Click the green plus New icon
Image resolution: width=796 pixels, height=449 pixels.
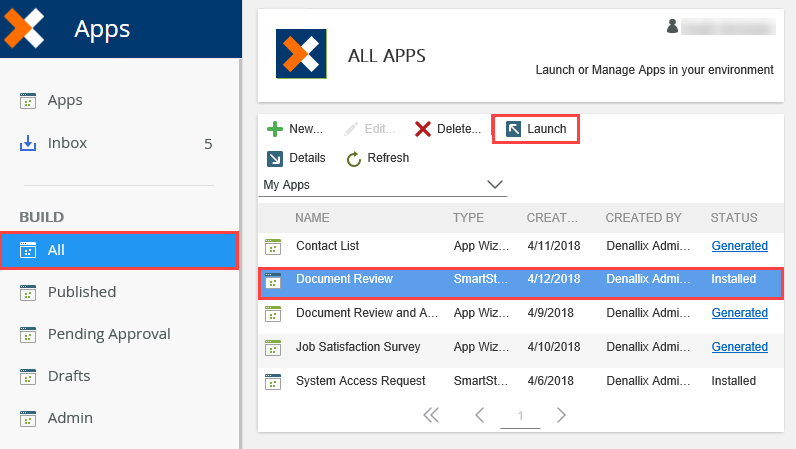(274, 129)
